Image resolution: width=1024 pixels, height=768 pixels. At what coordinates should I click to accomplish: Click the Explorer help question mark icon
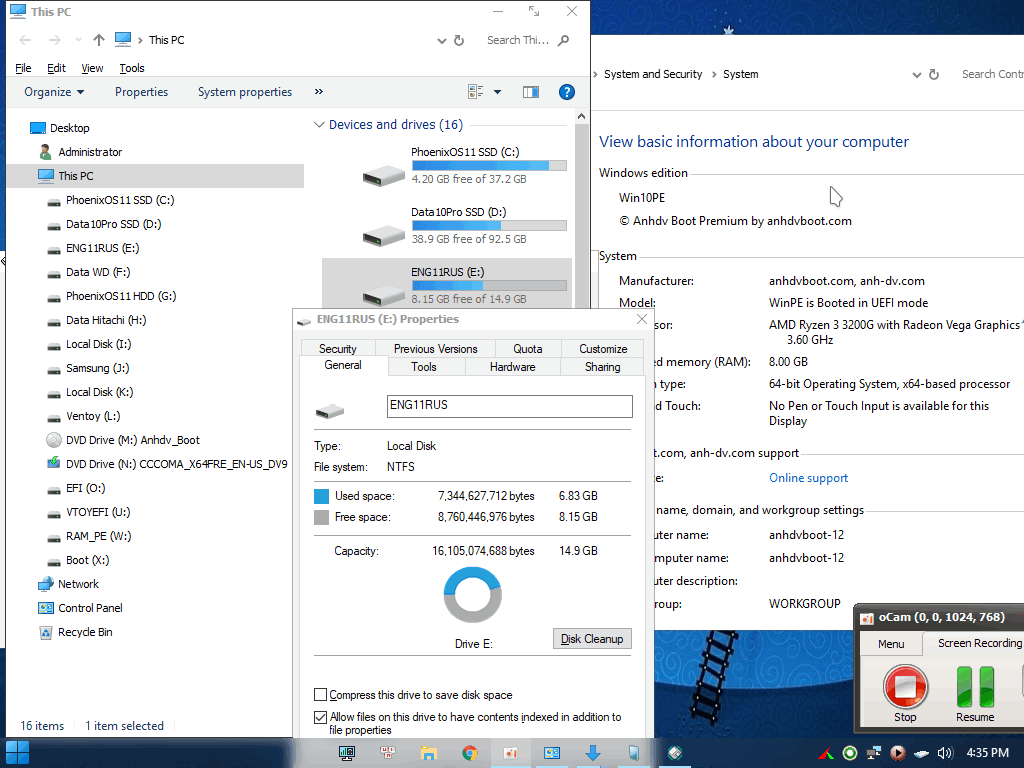click(566, 92)
